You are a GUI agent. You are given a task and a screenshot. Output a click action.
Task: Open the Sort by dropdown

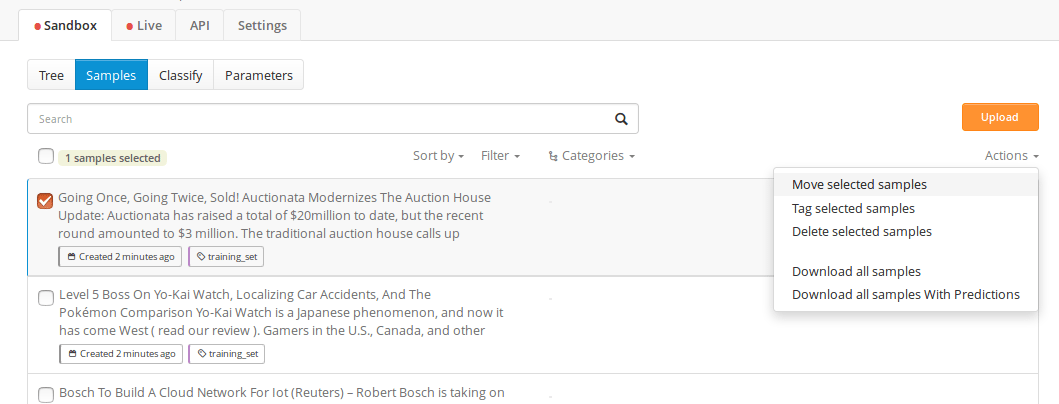(438, 156)
